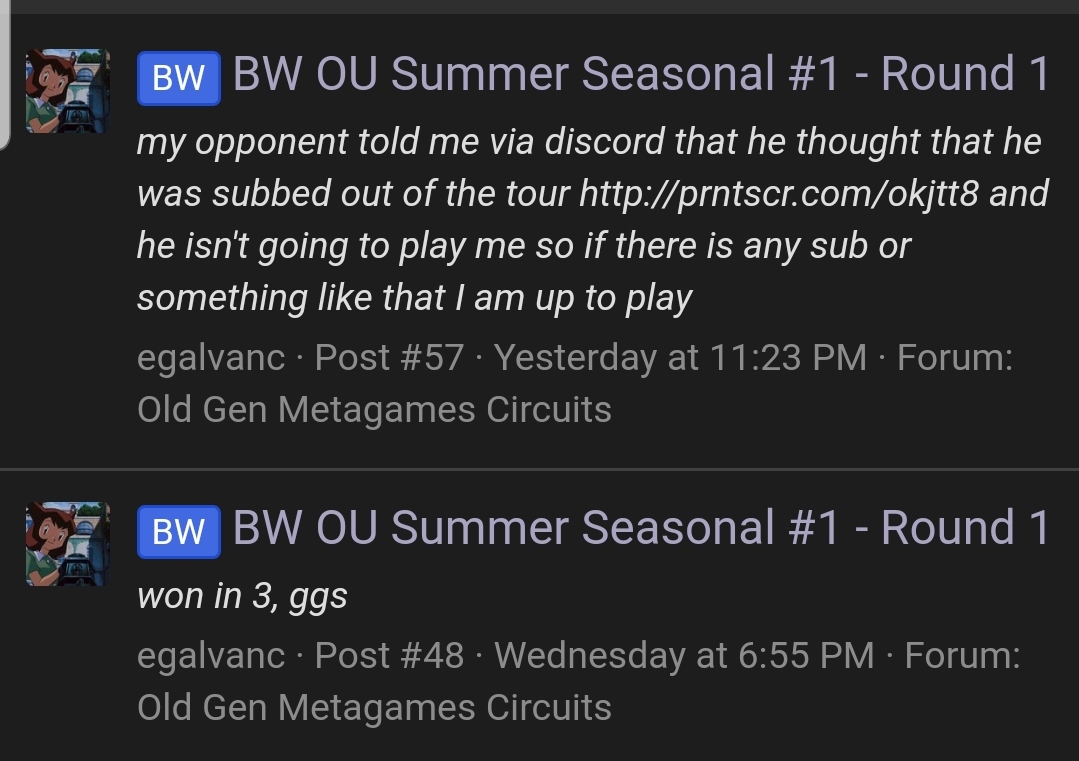Open Old Gen Metagames Circuits forum under Post #57
Viewport: 1079px width, 761px height.
[x=374, y=409]
